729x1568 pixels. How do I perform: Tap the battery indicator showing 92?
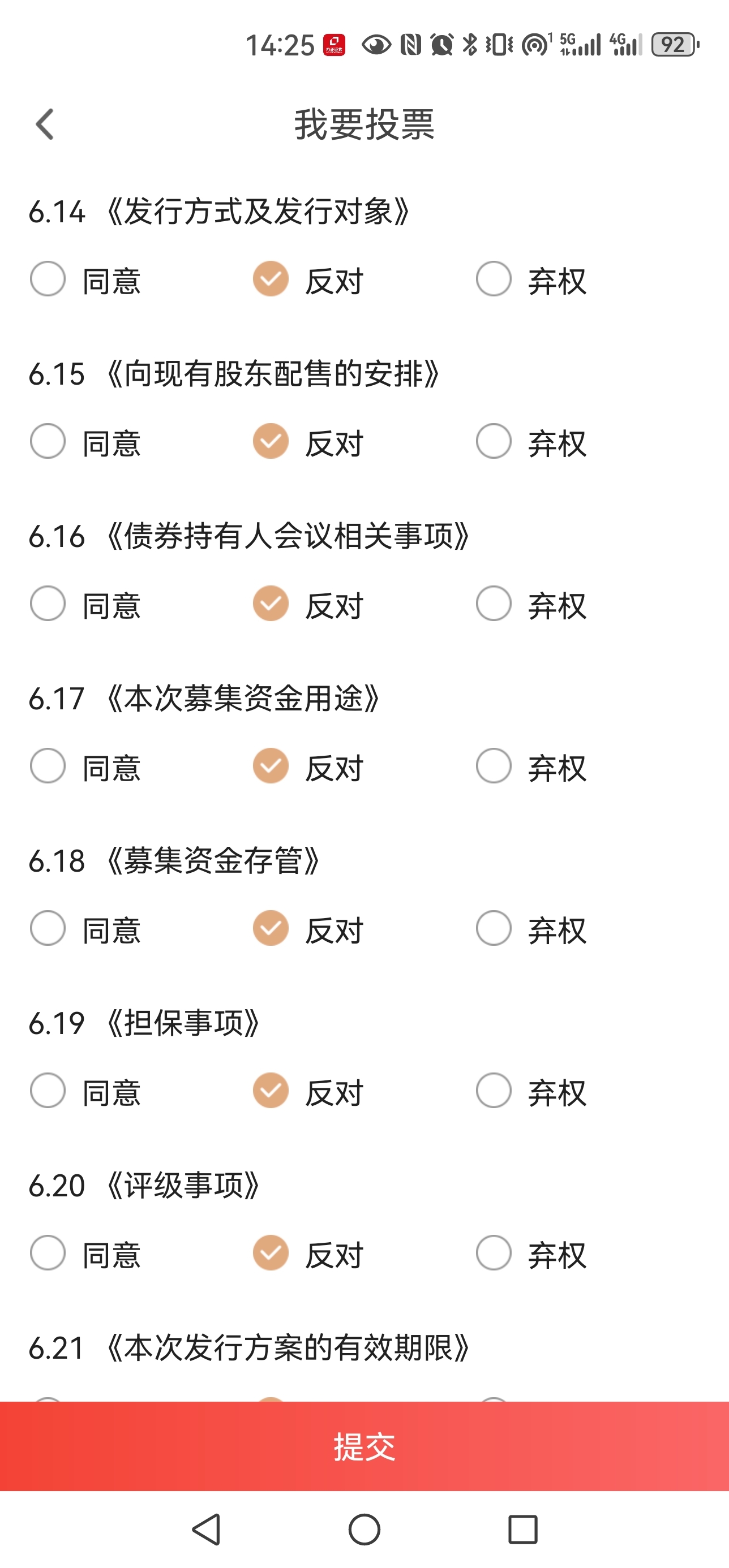tap(675, 45)
